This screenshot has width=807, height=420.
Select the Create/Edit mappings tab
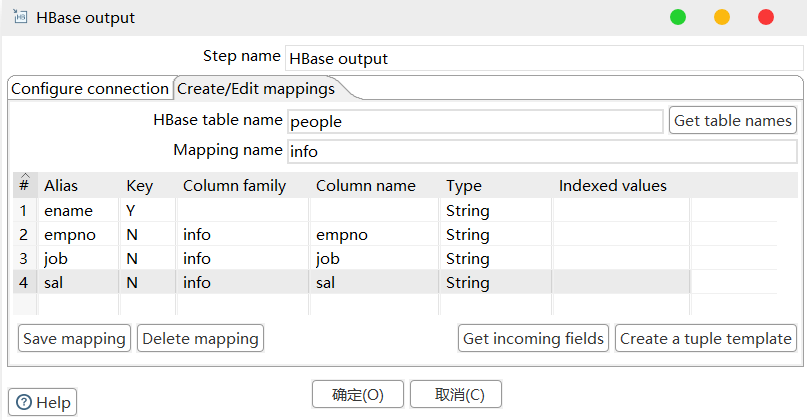point(257,89)
